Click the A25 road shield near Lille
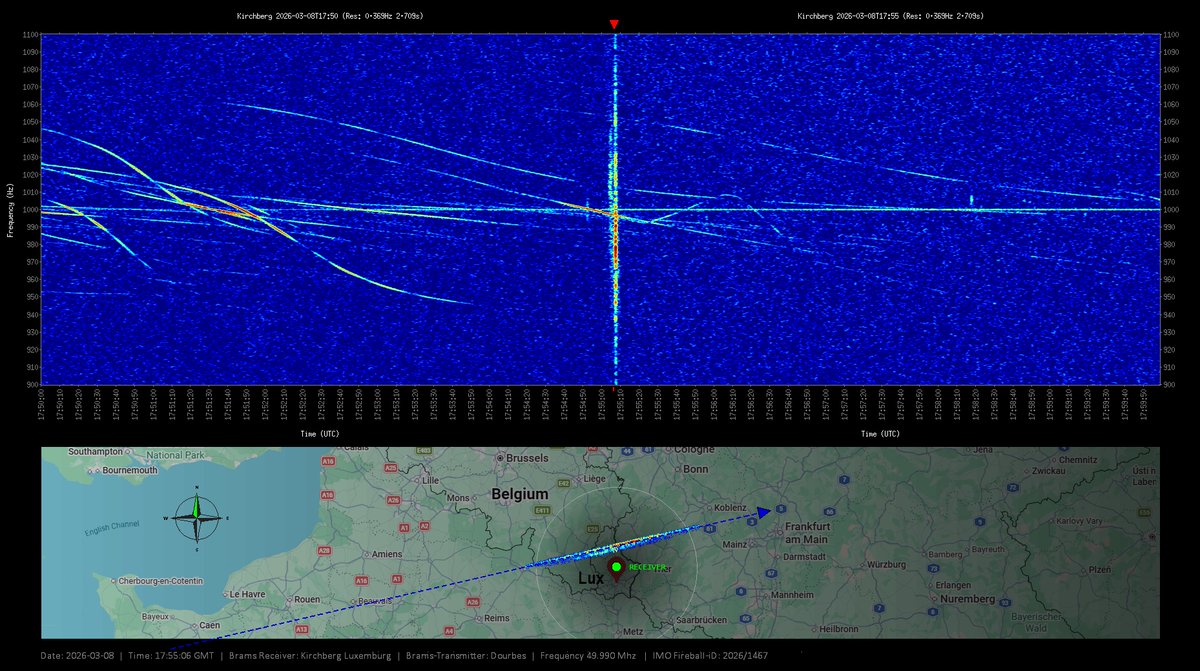 (x=392, y=467)
